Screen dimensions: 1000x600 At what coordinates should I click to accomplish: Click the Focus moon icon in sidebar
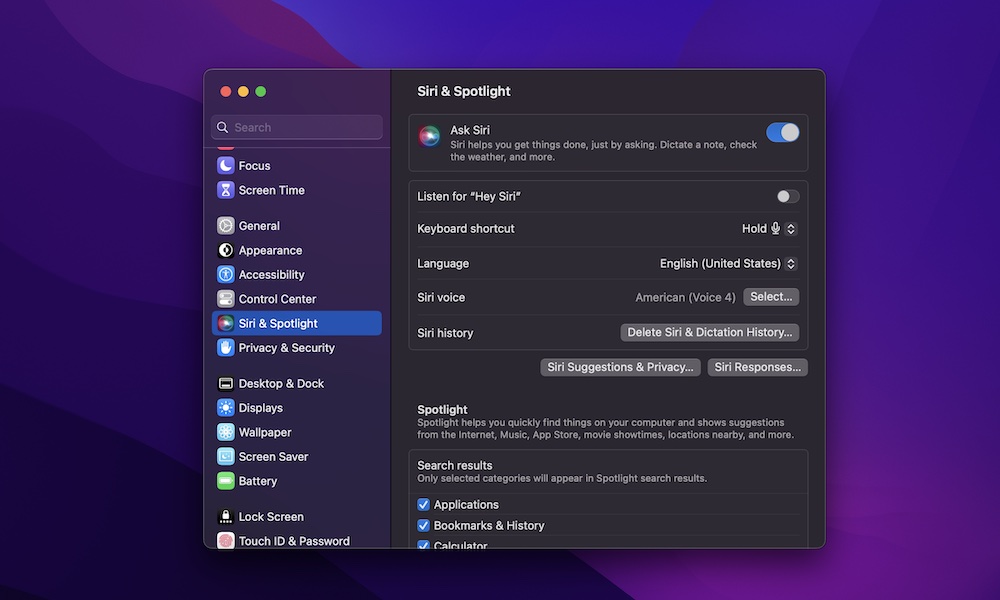pos(225,166)
